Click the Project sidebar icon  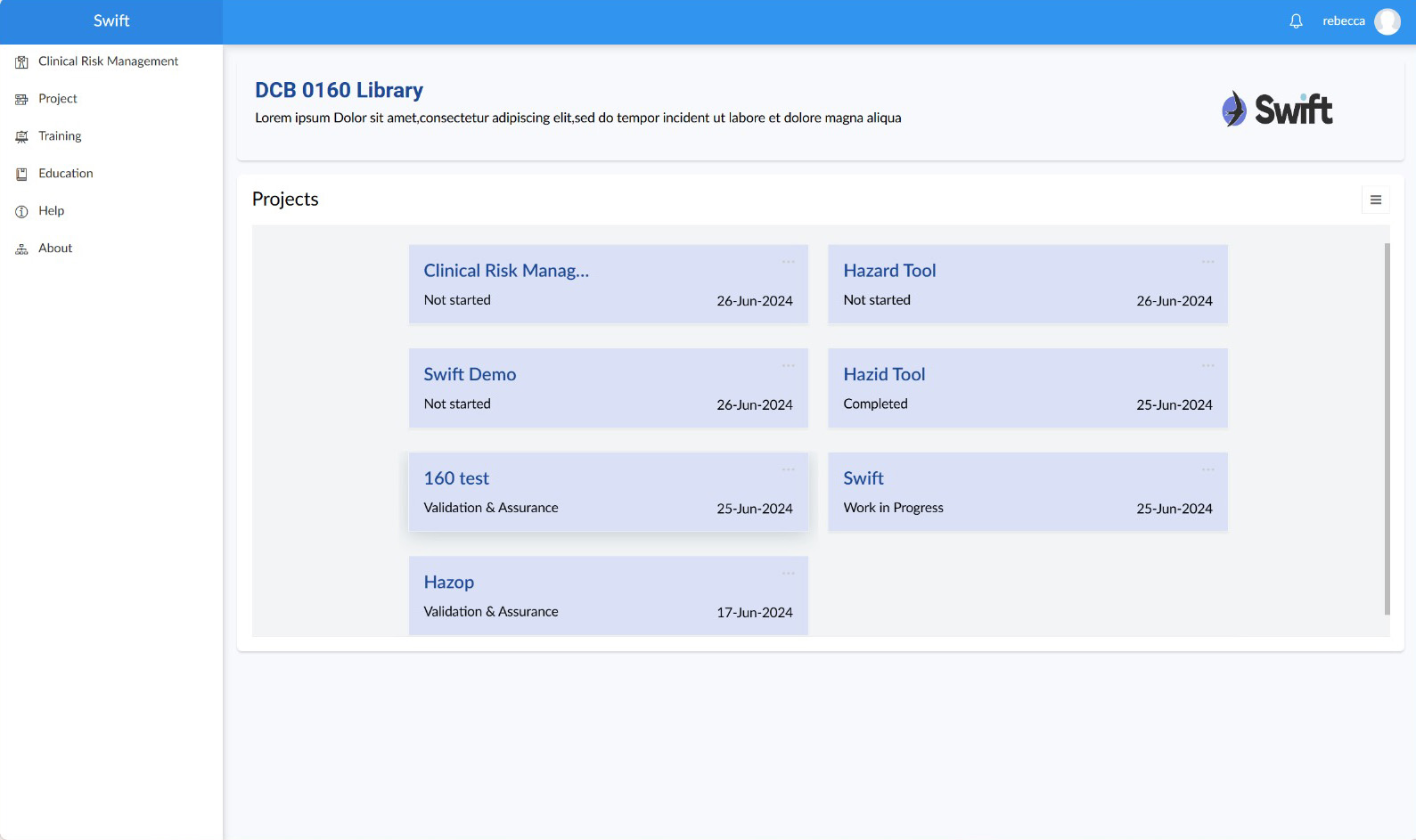(x=21, y=99)
